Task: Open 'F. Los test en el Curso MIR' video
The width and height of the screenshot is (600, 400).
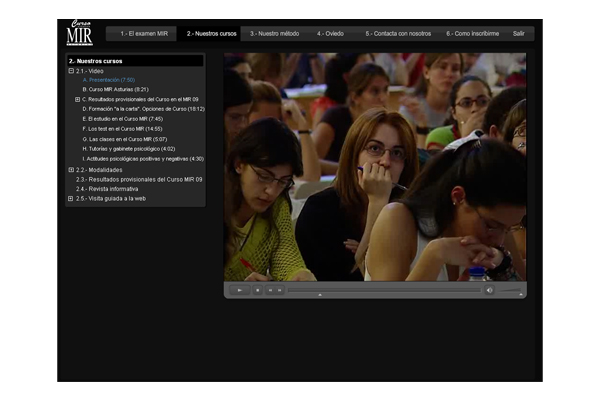Action: (x=122, y=129)
